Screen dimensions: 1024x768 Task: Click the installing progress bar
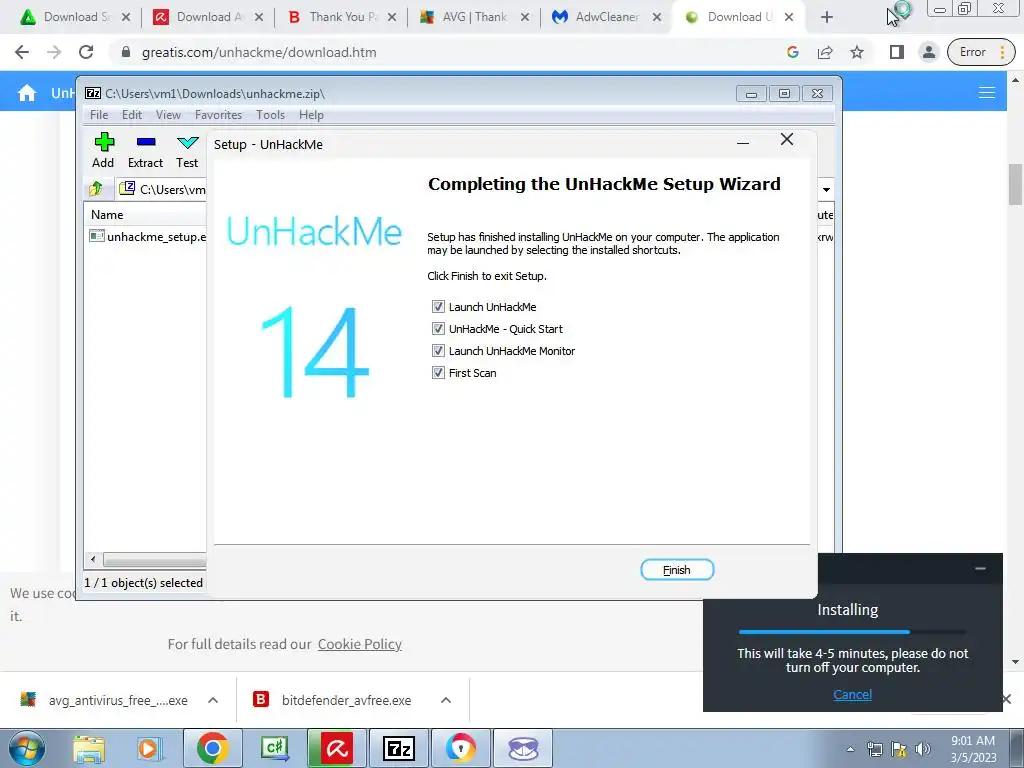[852, 632]
